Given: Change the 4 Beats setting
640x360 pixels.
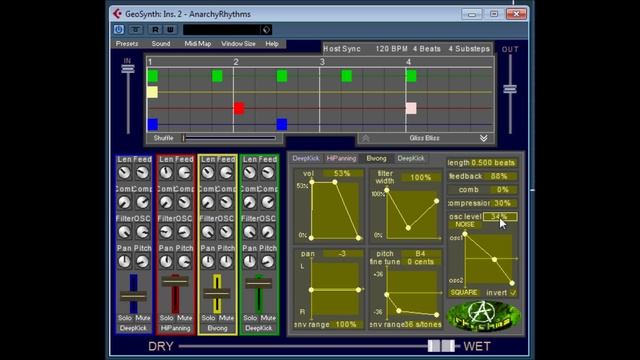Looking at the screenshot, I should click(427, 49).
